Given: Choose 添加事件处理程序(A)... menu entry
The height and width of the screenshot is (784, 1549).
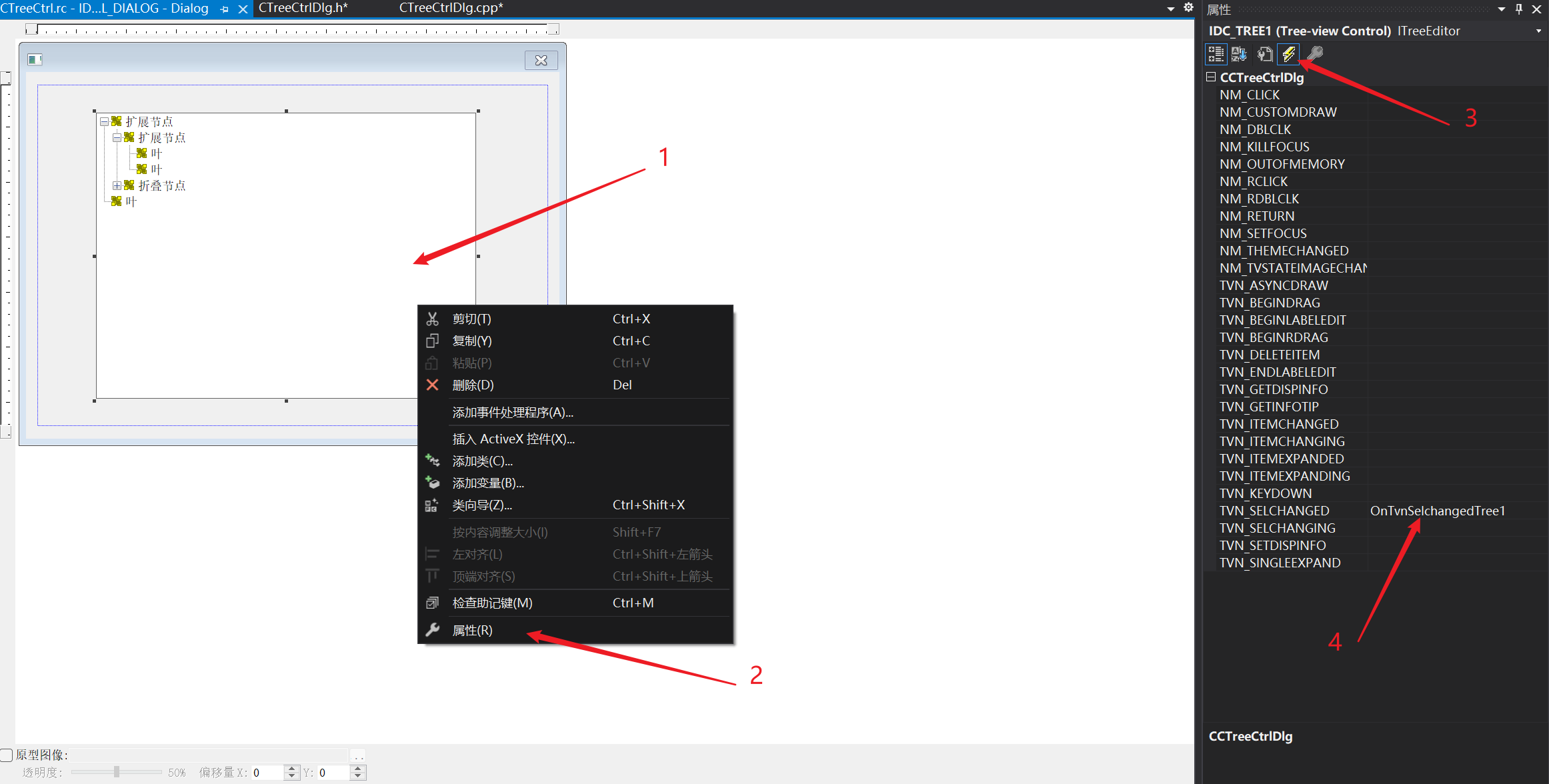Looking at the screenshot, I should coord(575,412).
